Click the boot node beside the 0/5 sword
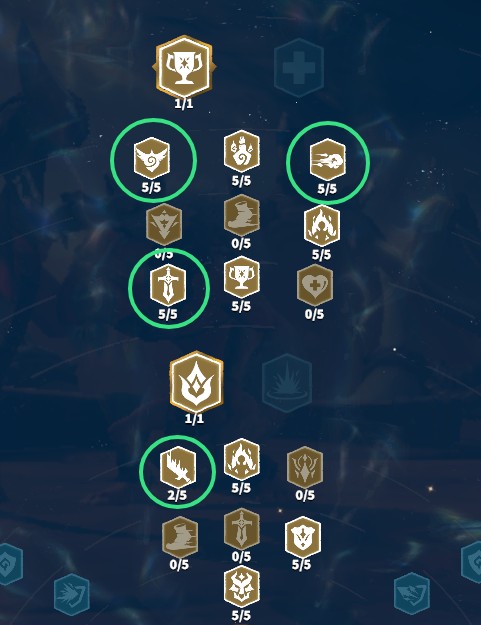The width and height of the screenshot is (481, 625). point(180,537)
